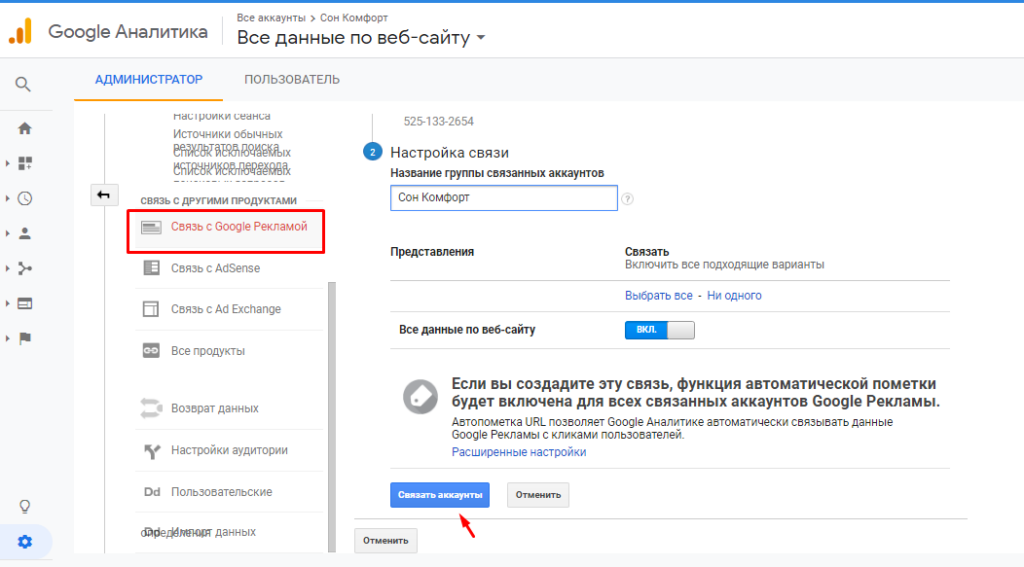
Task: Open Behavior reports window icon
Action: coord(25,304)
